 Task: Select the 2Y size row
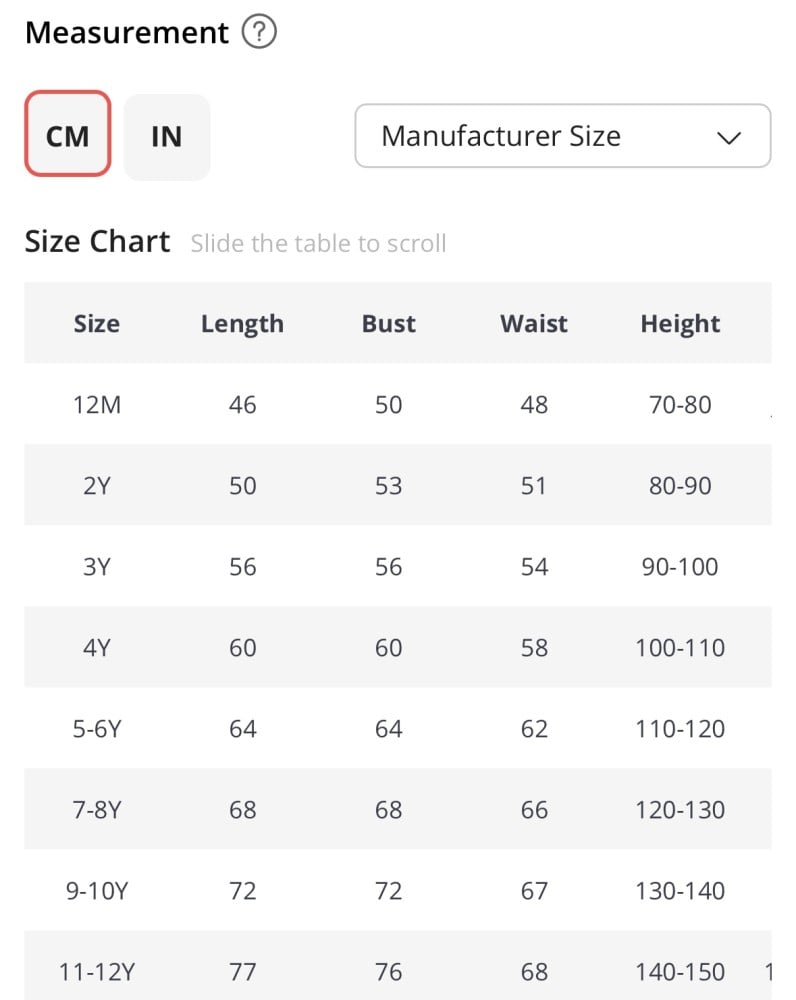398,485
